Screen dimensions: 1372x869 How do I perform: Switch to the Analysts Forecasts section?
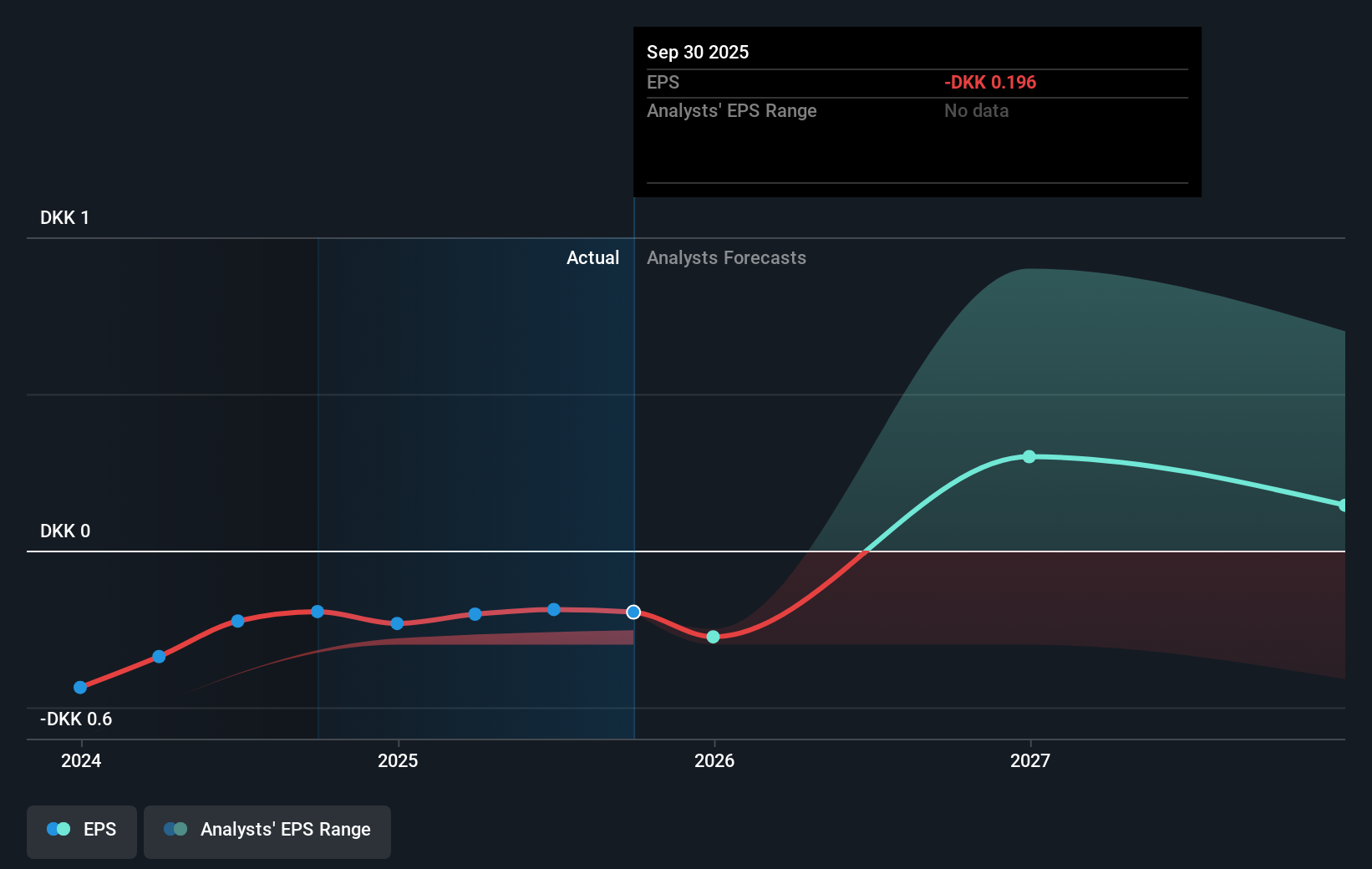726,257
